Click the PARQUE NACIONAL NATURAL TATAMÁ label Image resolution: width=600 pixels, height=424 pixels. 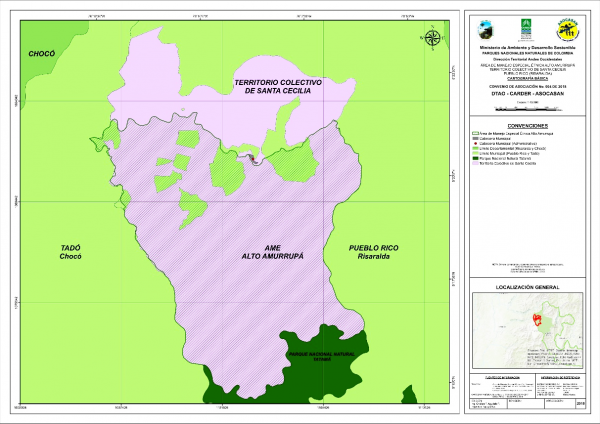(x=322, y=357)
